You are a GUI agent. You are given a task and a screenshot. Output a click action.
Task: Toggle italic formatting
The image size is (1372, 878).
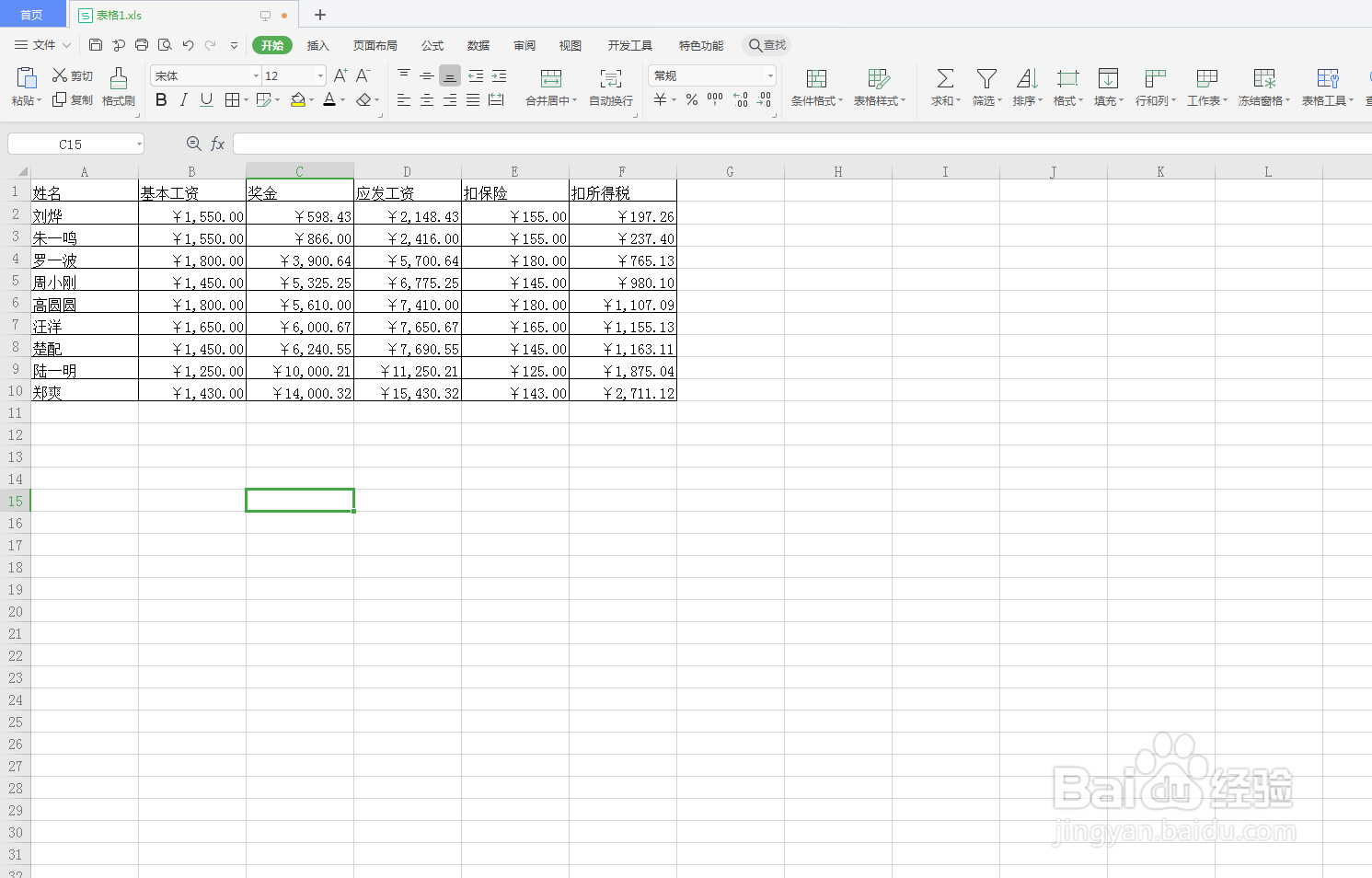184,99
